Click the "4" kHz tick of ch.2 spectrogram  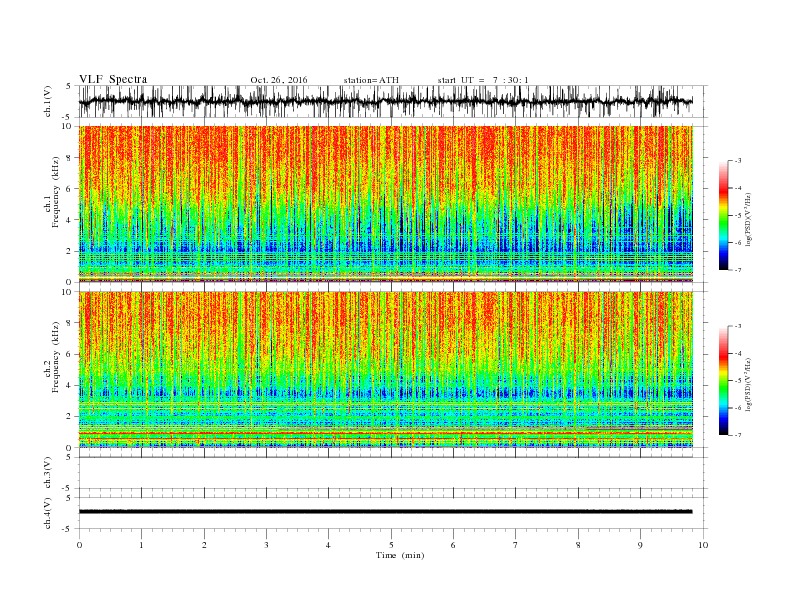[70, 385]
